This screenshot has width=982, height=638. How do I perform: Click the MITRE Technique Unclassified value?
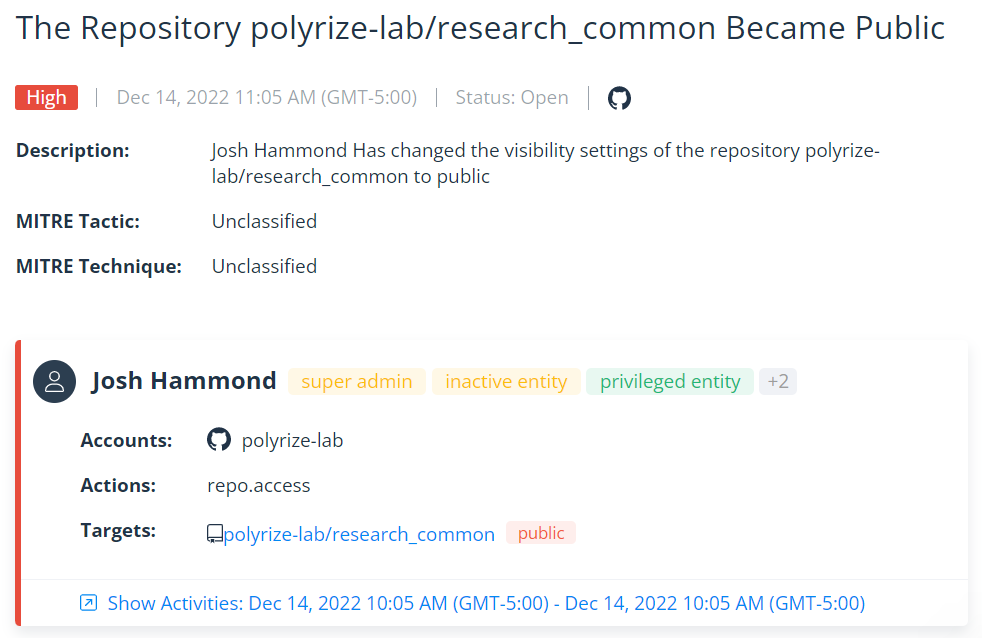(x=264, y=266)
